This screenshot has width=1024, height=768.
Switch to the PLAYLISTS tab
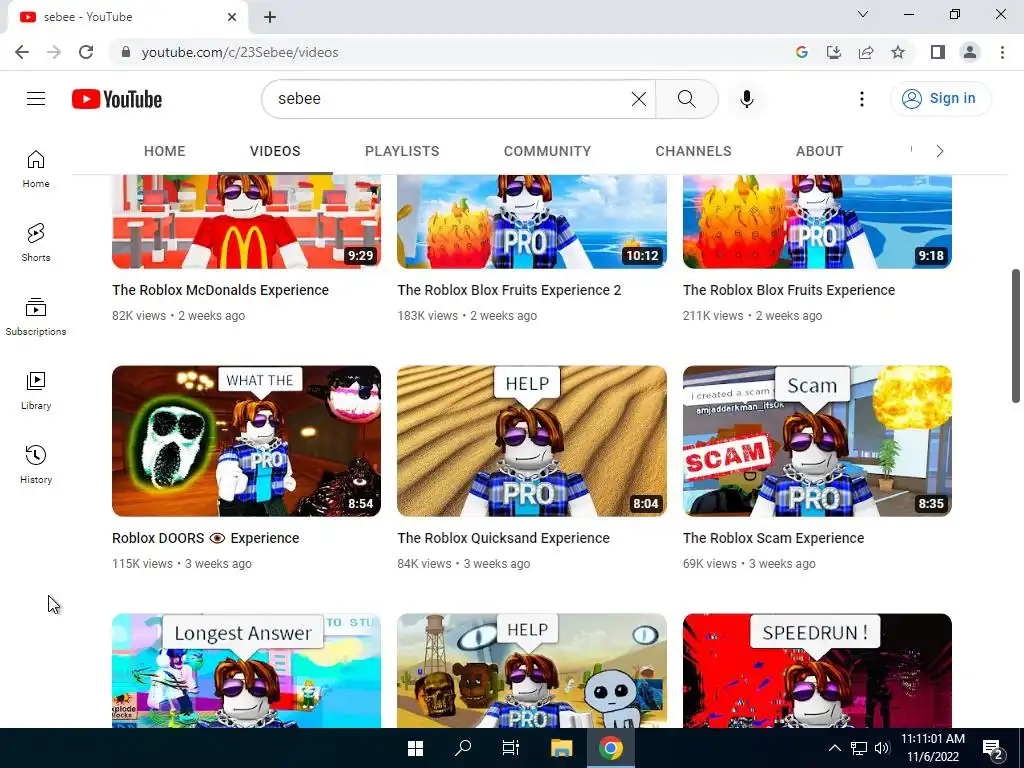[402, 151]
